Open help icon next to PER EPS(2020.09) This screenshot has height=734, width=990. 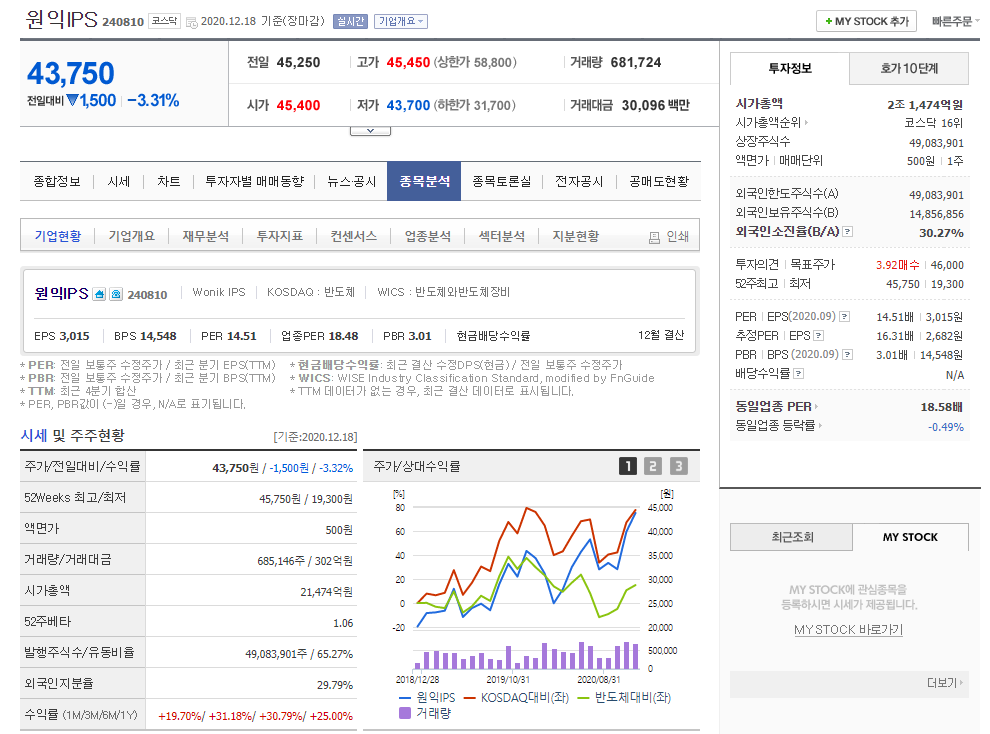(844, 317)
